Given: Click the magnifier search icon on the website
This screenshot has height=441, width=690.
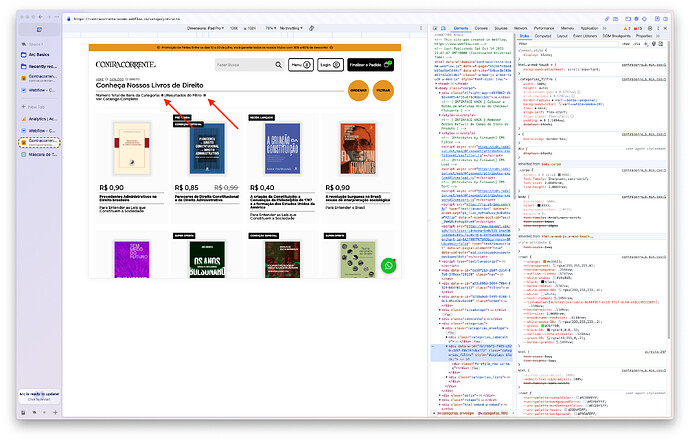Looking at the screenshot, I should 279,65.
